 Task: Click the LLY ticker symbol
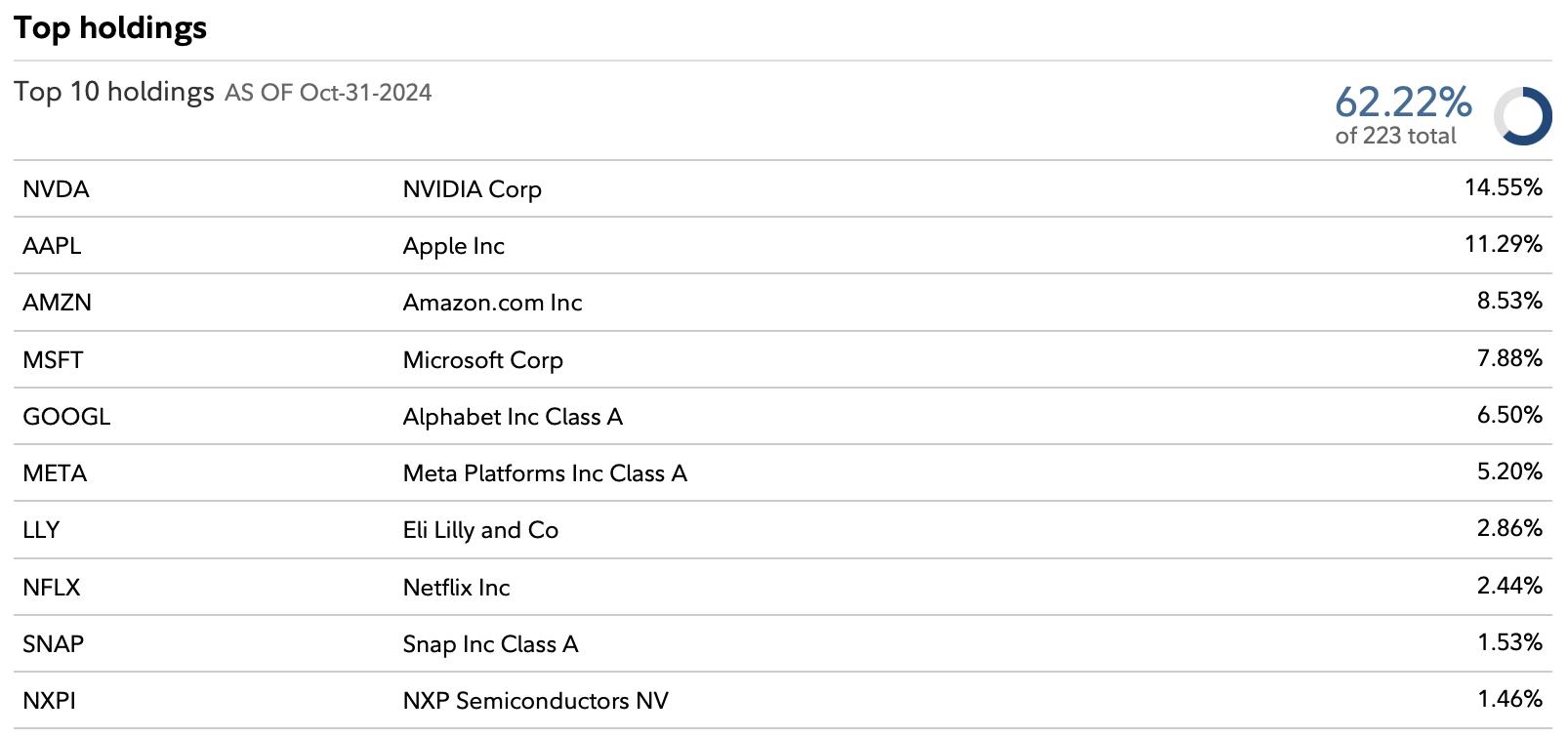click(41, 530)
